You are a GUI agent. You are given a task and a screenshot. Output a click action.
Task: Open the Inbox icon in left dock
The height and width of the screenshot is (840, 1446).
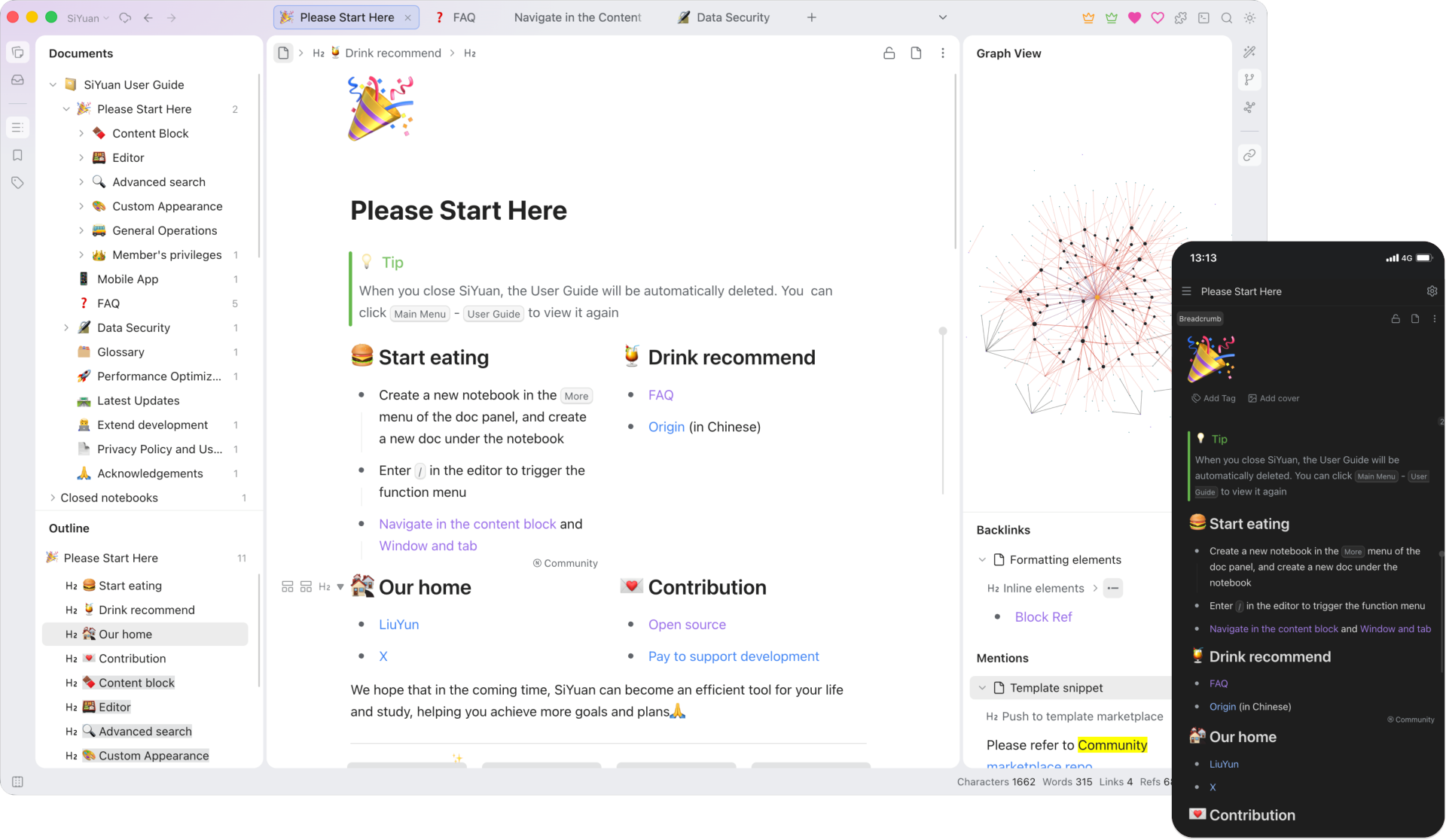click(x=17, y=80)
